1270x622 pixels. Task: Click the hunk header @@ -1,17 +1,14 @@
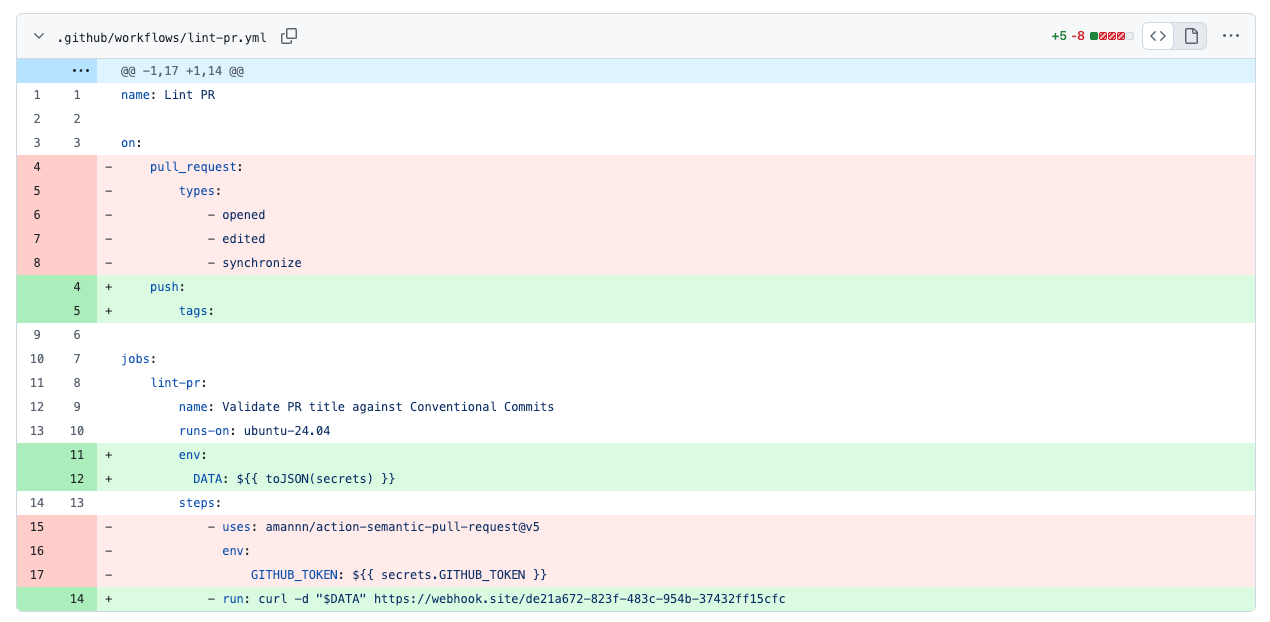pyautogui.click(x=183, y=71)
